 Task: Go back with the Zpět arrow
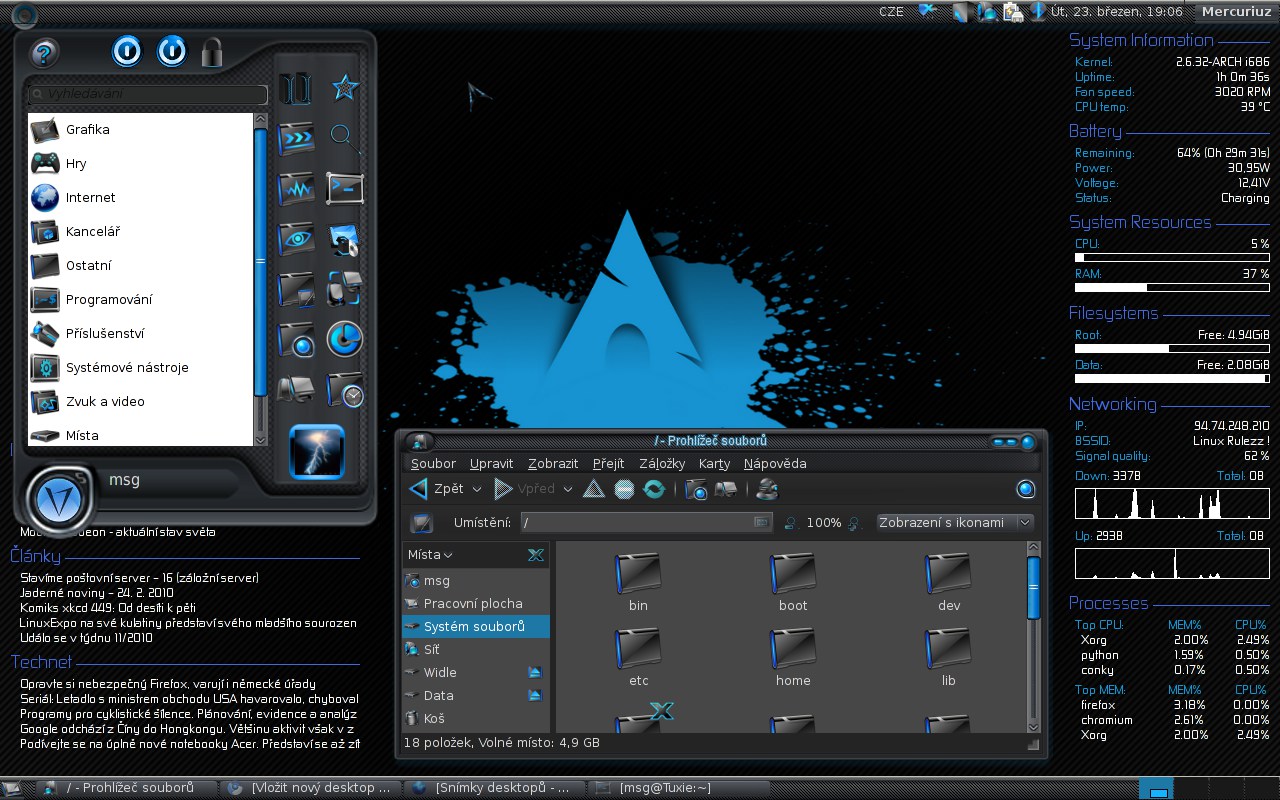[x=437, y=489]
